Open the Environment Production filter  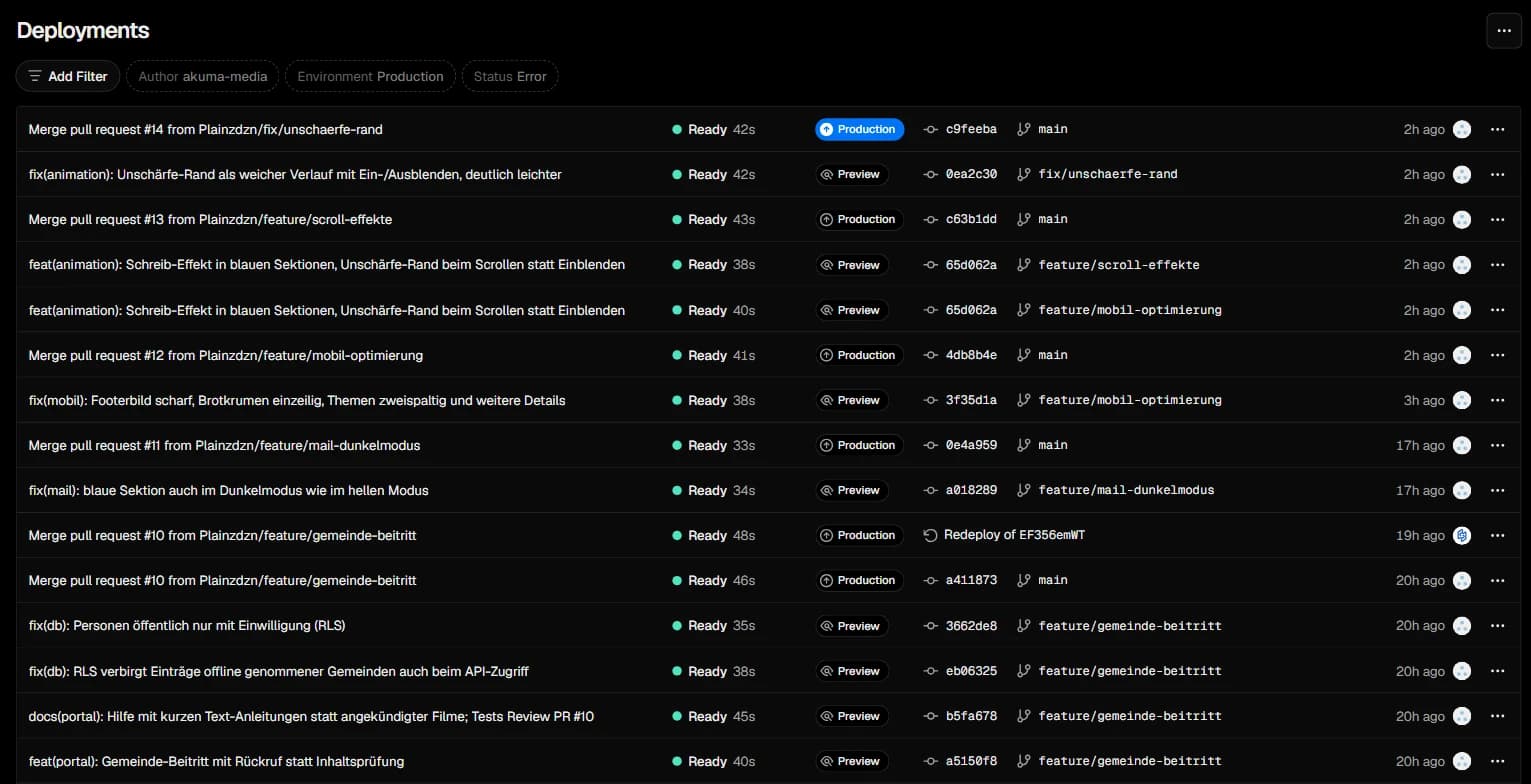tap(370, 76)
